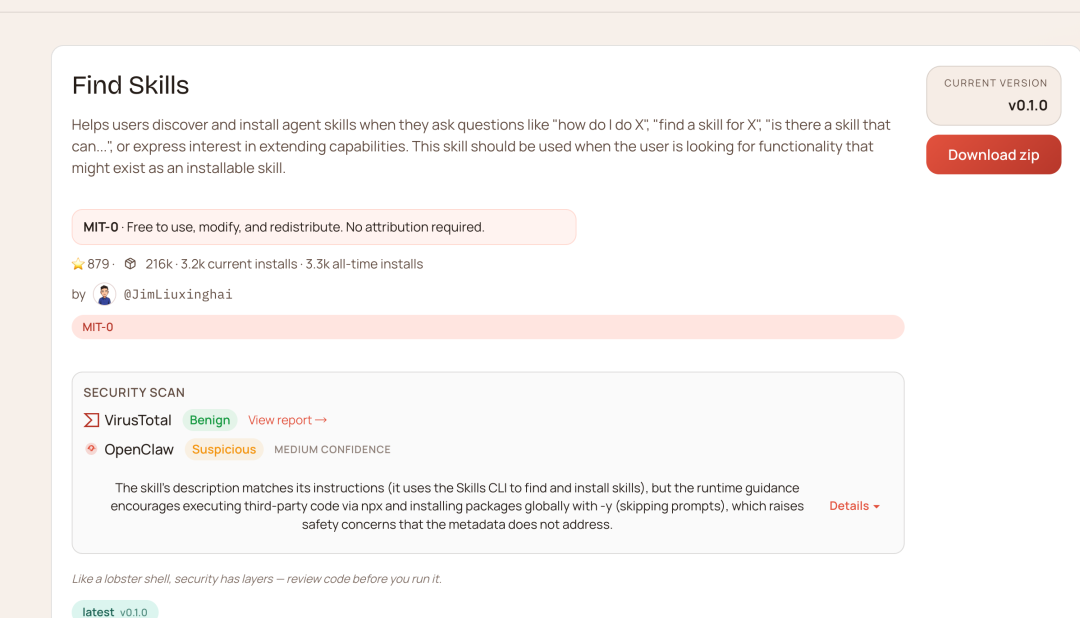This screenshot has width=1080, height=618.
Task: Select the latest v0.1.0 version tag
Action: [115, 611]
